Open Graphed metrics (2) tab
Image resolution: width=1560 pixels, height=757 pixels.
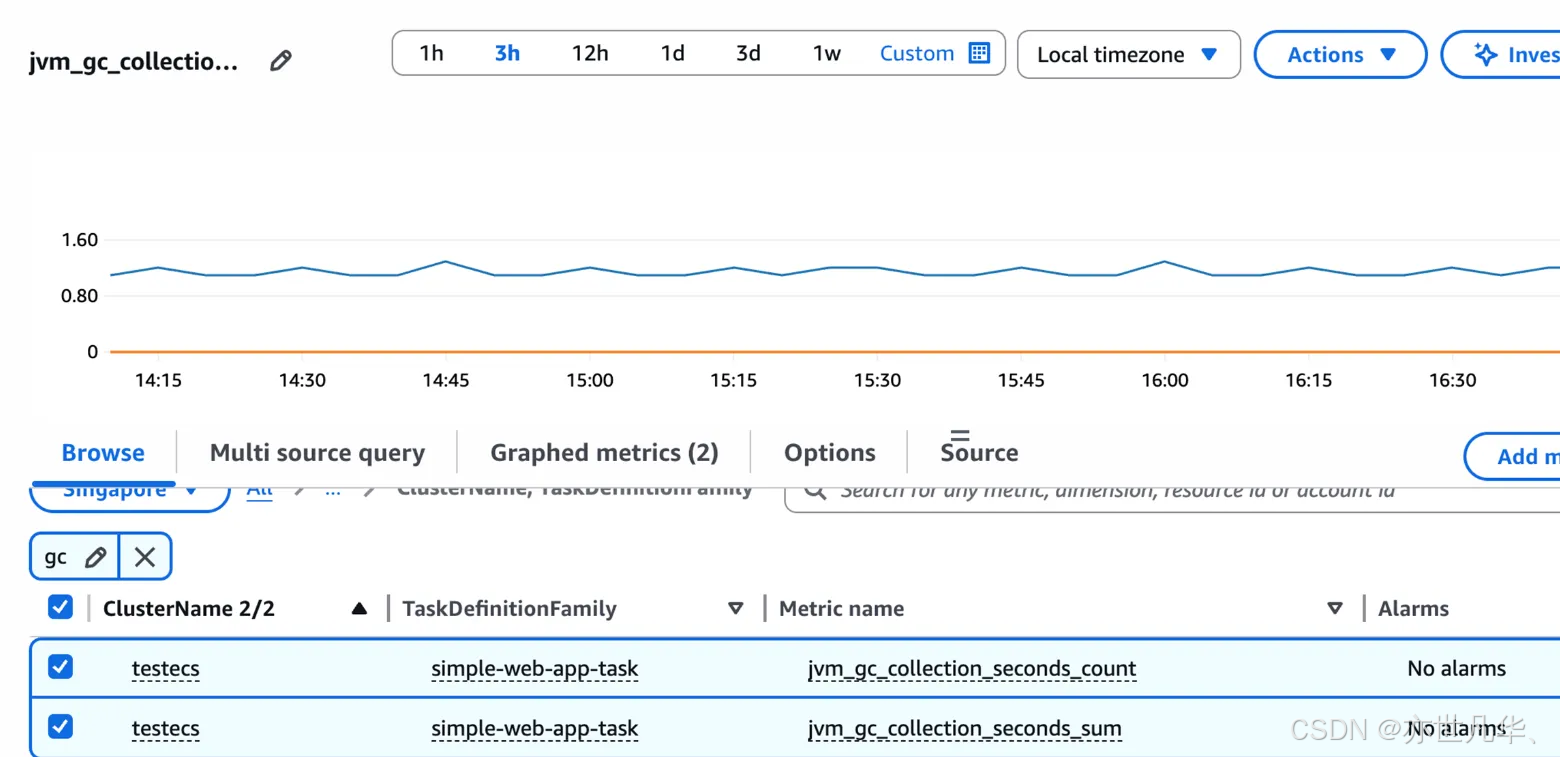(604, 453)
